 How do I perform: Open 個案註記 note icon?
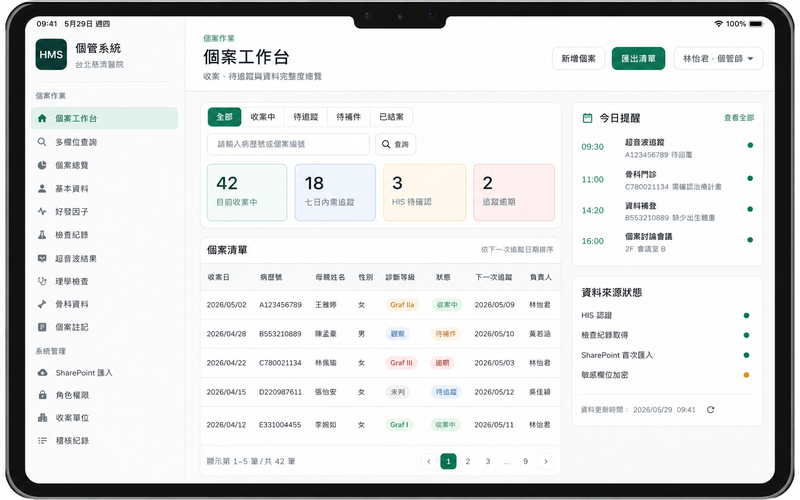pyautogui.click(x=42, y=327)
